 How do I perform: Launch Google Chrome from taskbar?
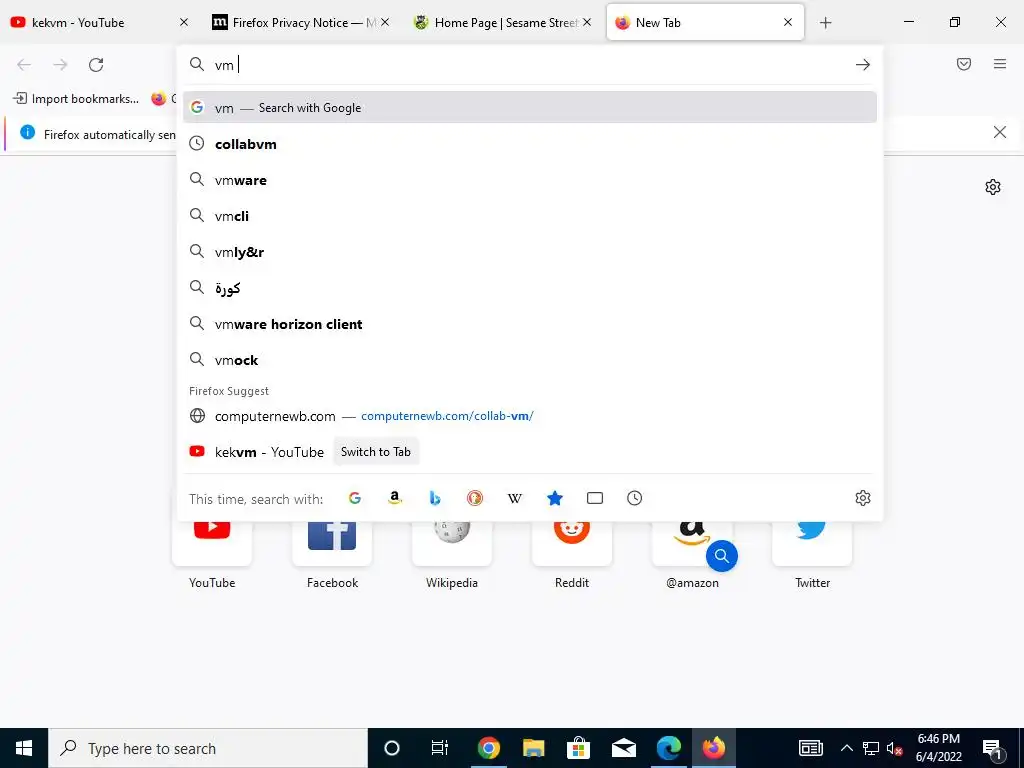coord(488,748)
